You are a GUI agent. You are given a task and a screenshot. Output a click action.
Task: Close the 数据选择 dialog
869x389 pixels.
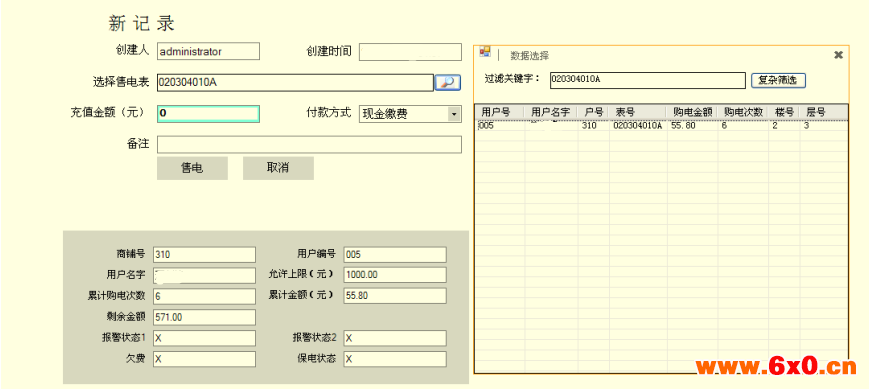click(839, 54)
